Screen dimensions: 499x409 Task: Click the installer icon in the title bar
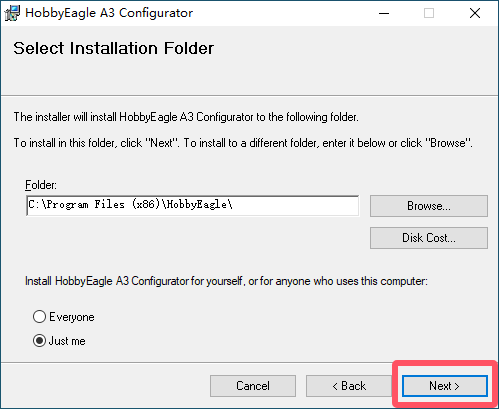(x=12, y=13)
